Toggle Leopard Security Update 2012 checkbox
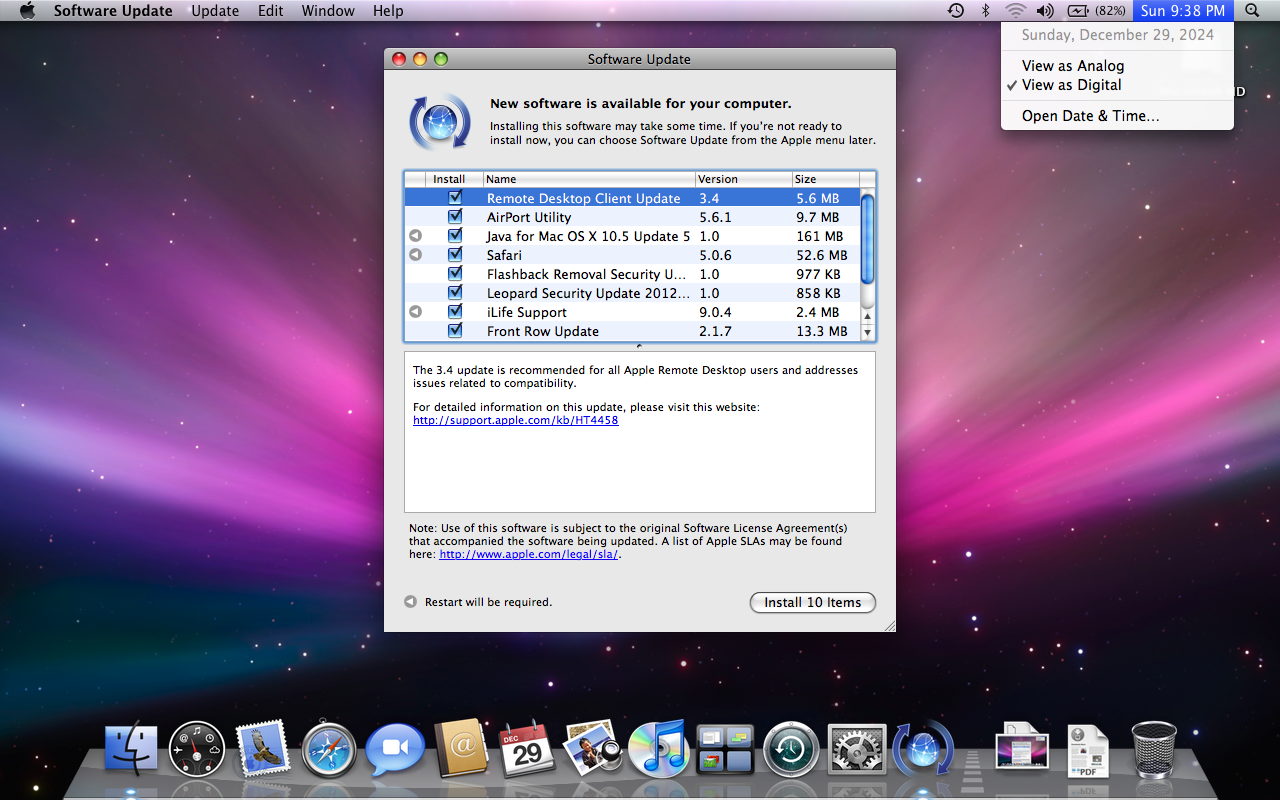Image resolution: width=1280 pixels, height=800 pixels. tap(455, 292)
